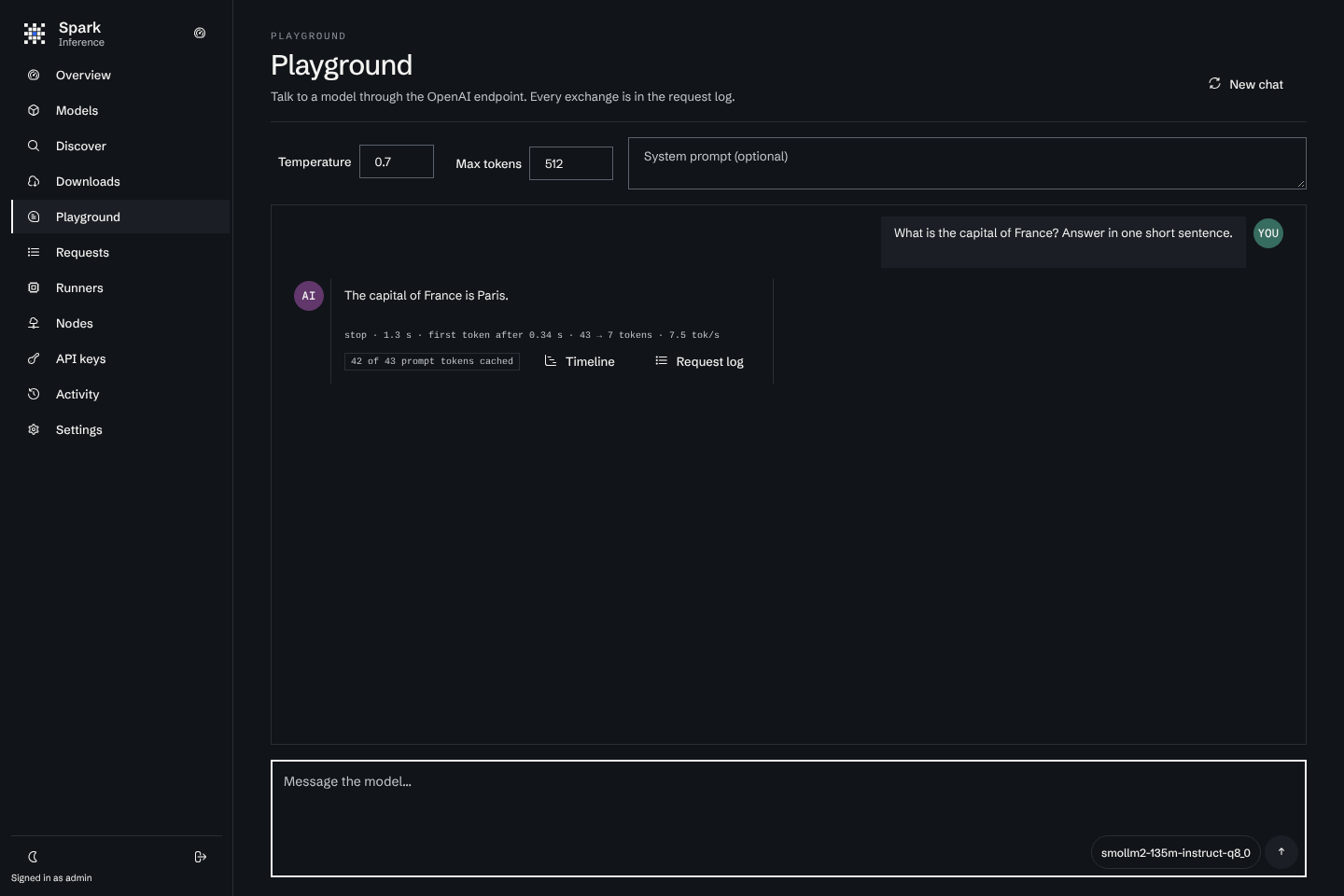Image resolution: width=1344 pixels, height=896 pixels.
Task: Click the Discover magnifier icon
Action: 34,146
